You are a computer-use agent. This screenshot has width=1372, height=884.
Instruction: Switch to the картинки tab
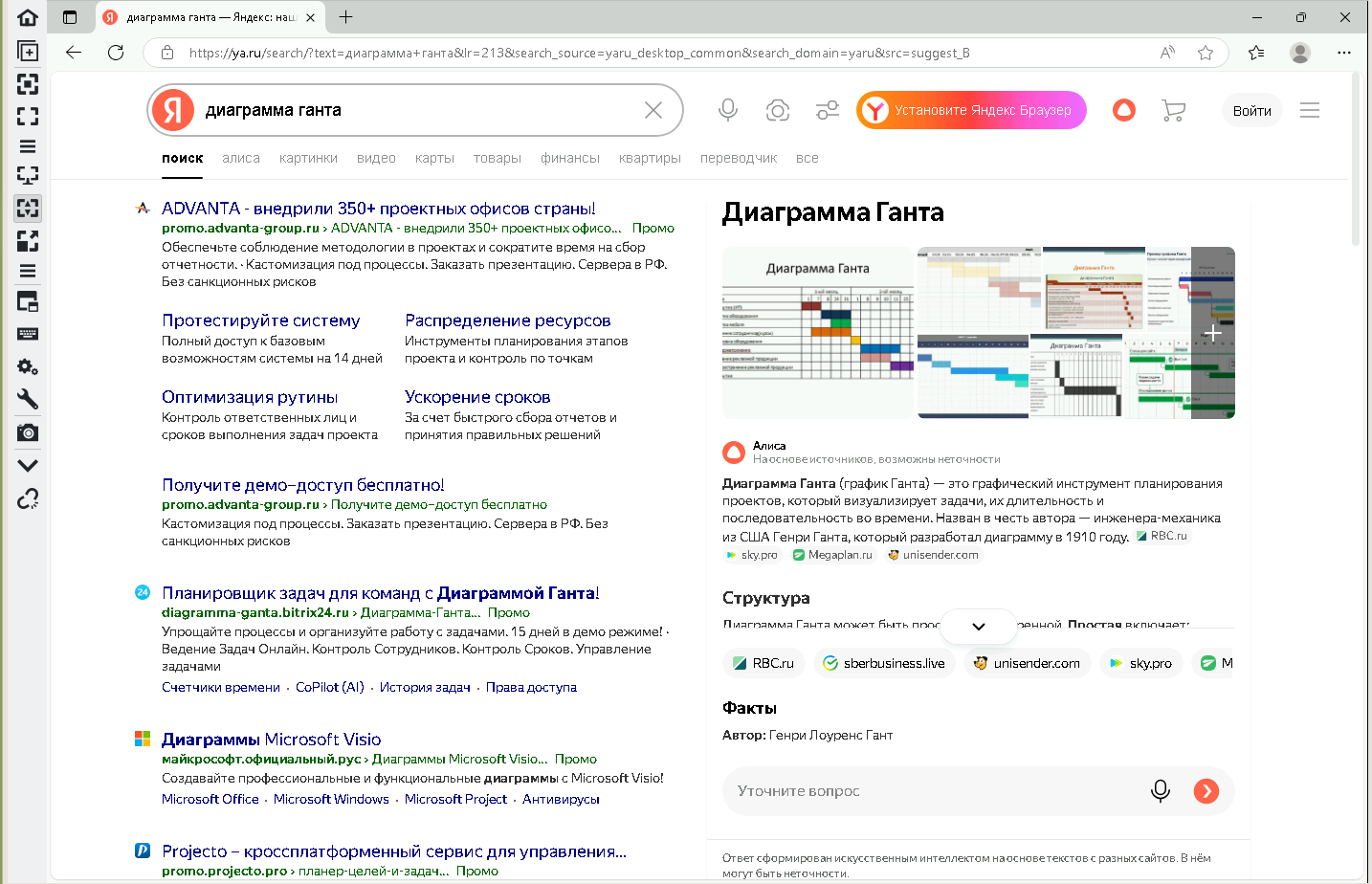click(308, 158)
